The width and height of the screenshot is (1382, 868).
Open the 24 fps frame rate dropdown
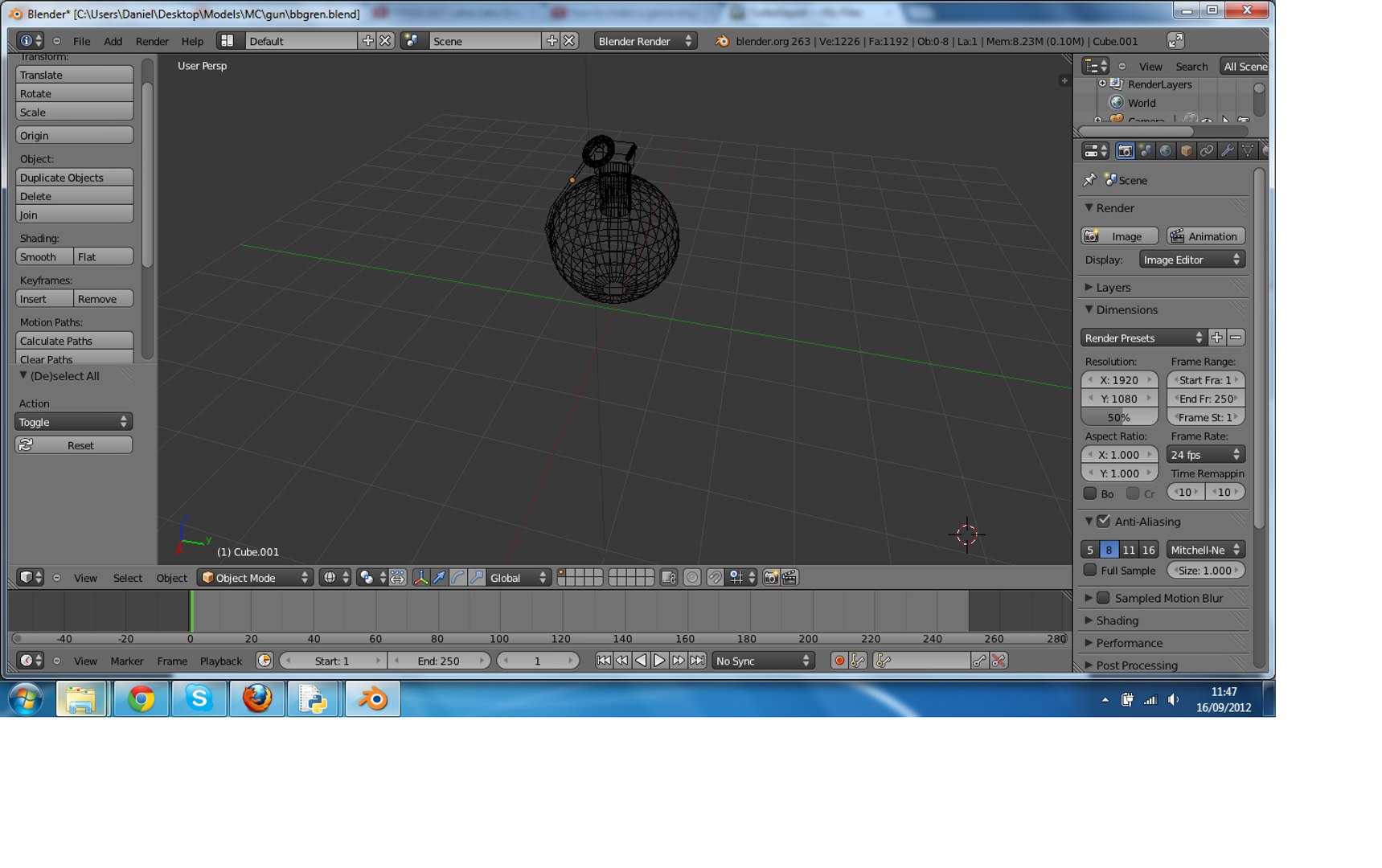pos(1205,454)
